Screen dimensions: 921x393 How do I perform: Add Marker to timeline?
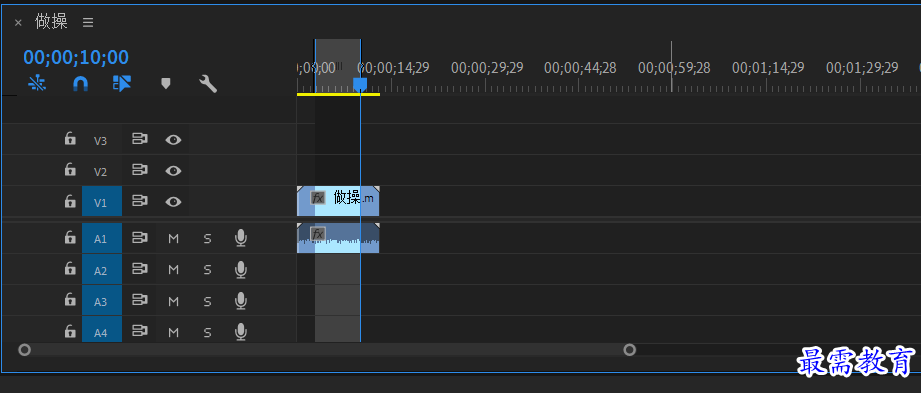(x=166, y=84)
